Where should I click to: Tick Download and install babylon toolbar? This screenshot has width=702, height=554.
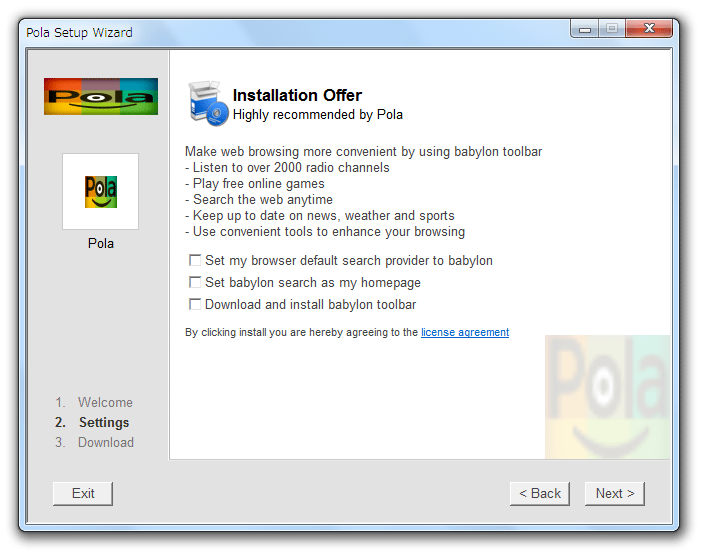(195, 304)
